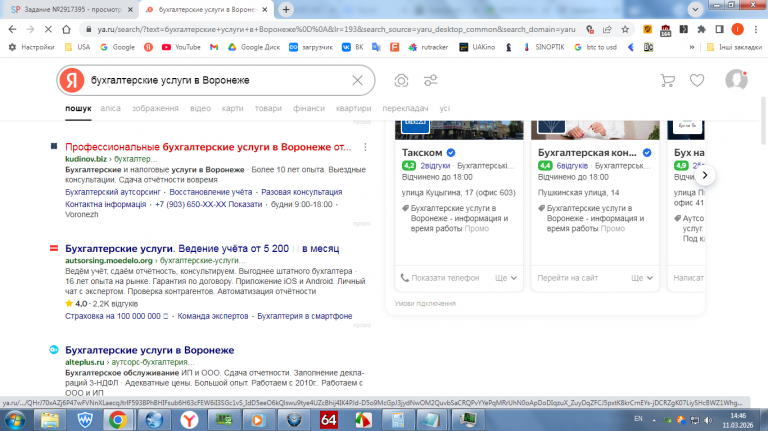
Task: Open file explorer in taskbar
Action: 49,420
